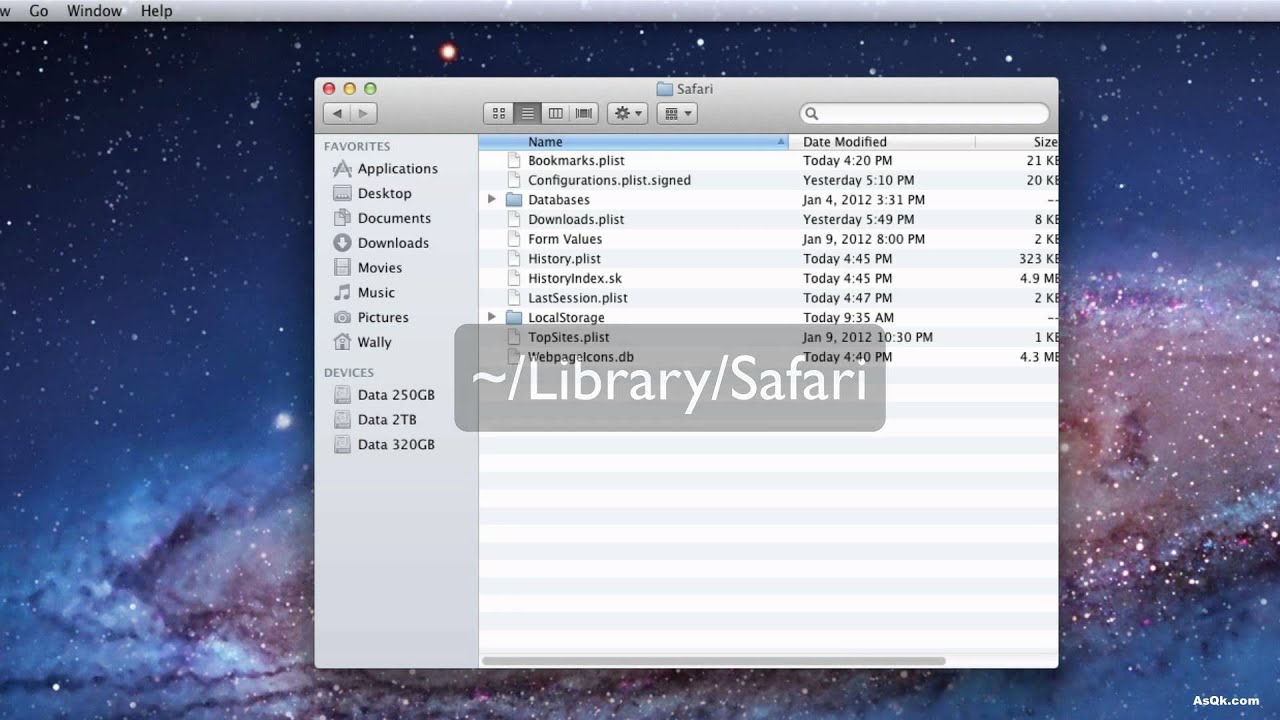Screen dimensions: 1280x720
Task: Open Pictures in the sidebar
Action: click(371, 317)
